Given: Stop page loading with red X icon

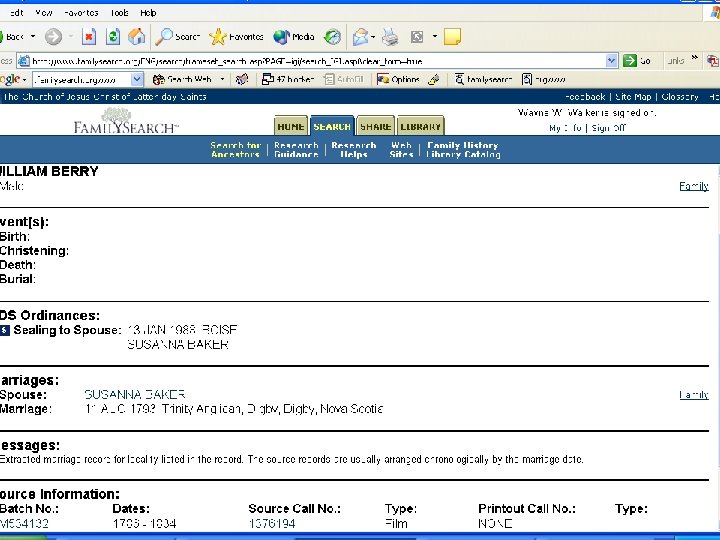Looking at the screenshot, I should (x=89, y=37).
